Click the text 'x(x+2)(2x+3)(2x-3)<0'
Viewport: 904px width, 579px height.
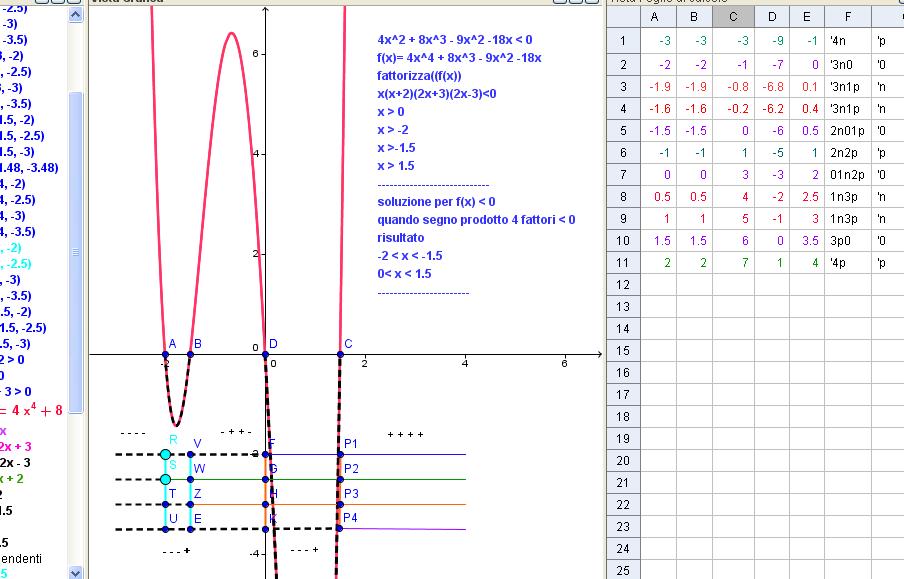436,93
